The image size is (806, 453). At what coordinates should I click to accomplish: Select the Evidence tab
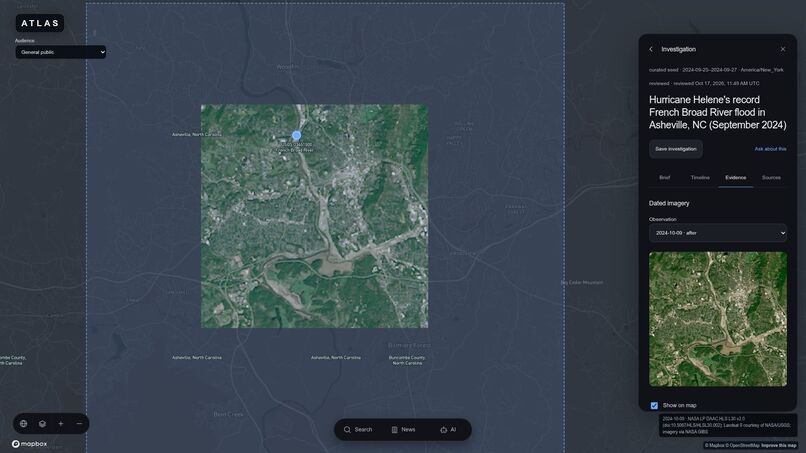click(736, 177)
